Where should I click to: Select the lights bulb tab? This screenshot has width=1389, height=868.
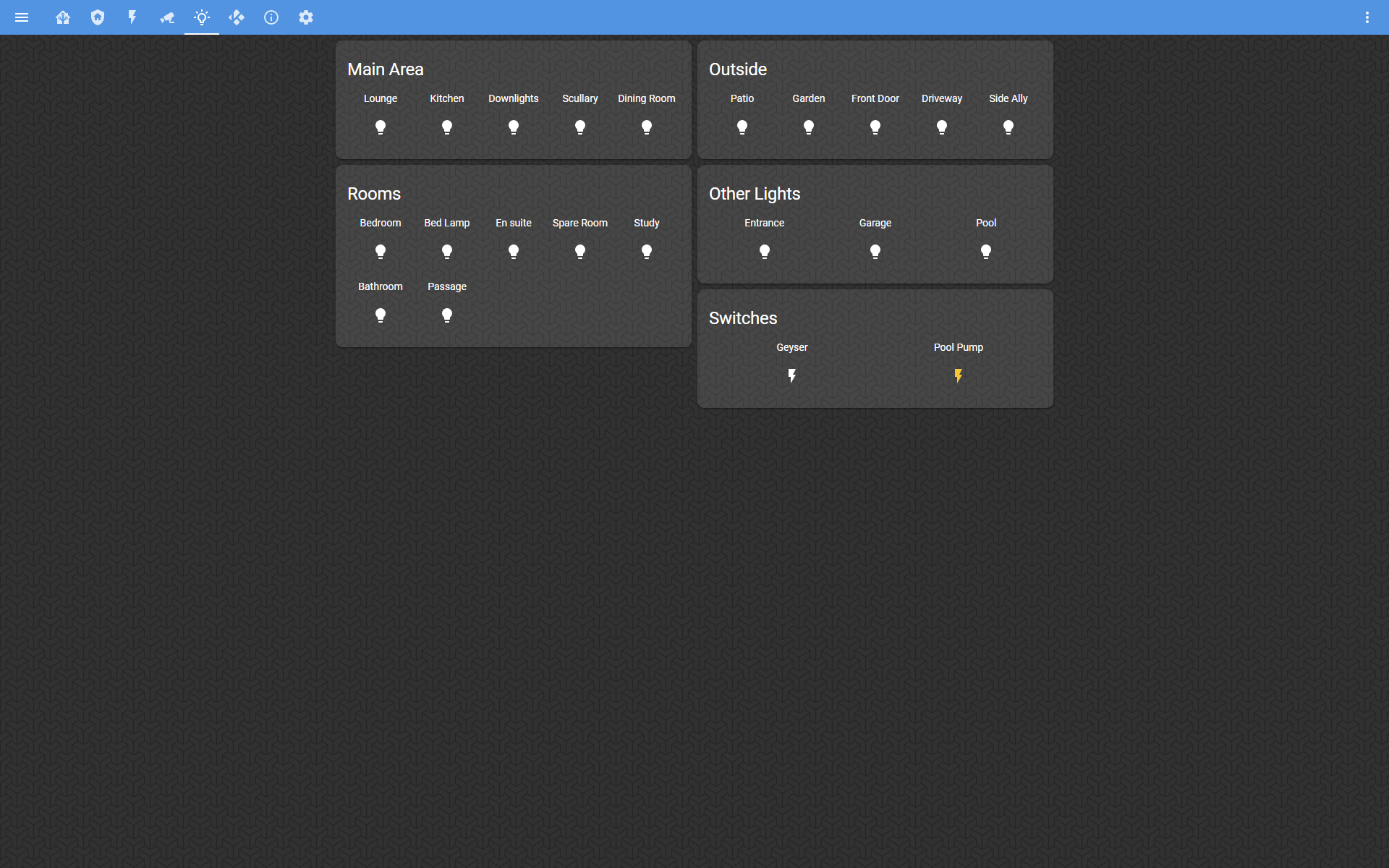pos(202,17)
